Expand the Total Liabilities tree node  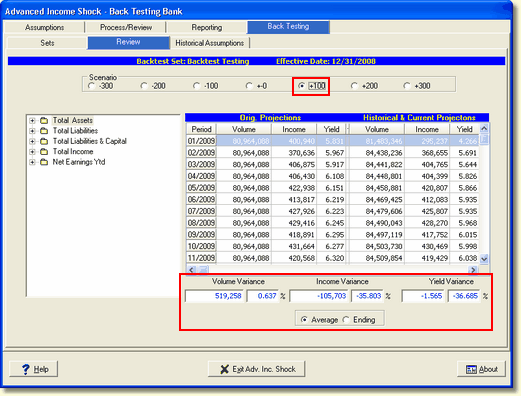click(x=32, y=131)
